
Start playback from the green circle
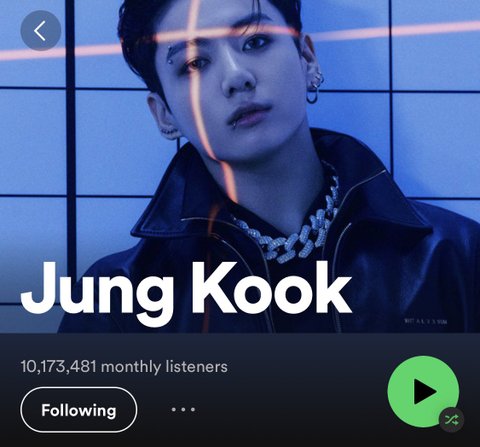point(423,391)
